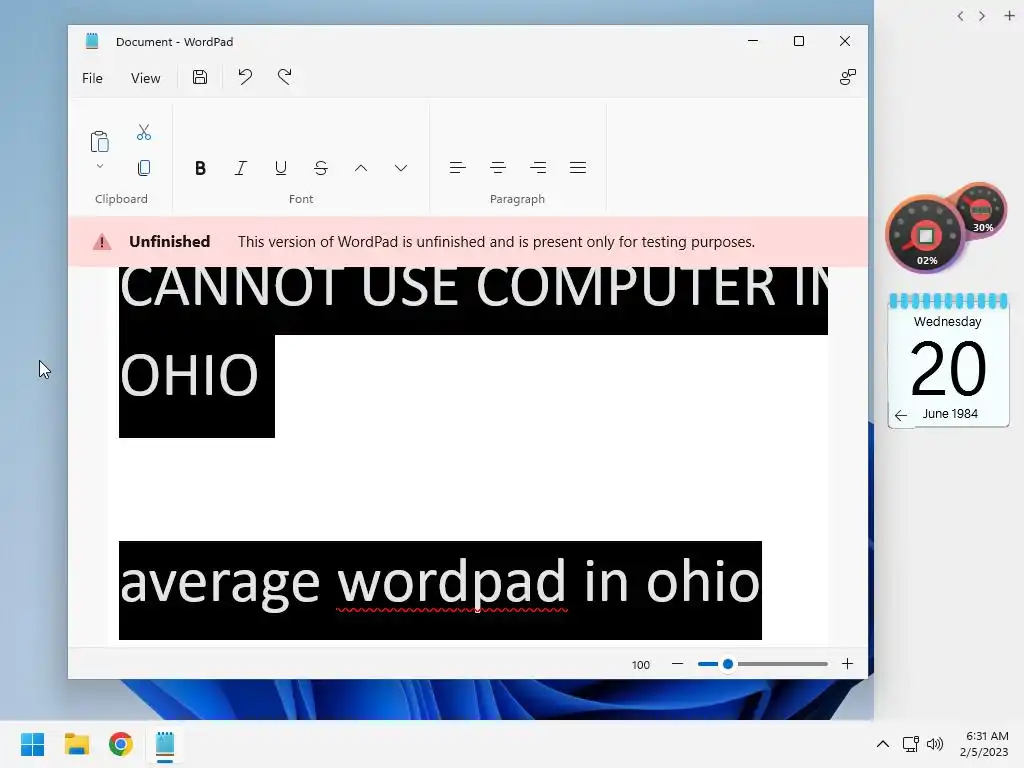1024x768 pixels.
Task: Launch Chrome from the taskbar
Action: (x=121, y=744)
